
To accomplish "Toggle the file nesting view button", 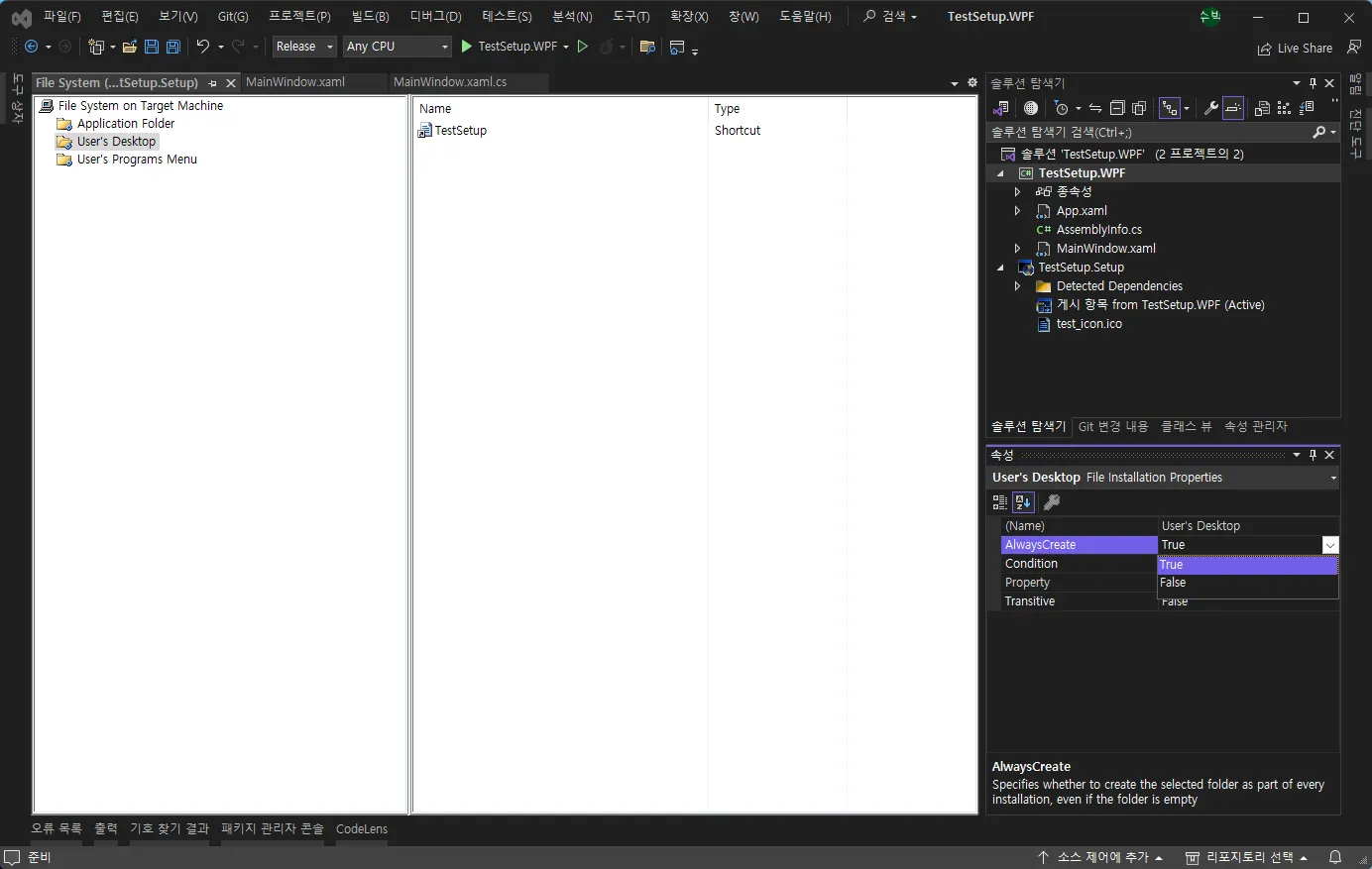I will [x=1171, y=108].
